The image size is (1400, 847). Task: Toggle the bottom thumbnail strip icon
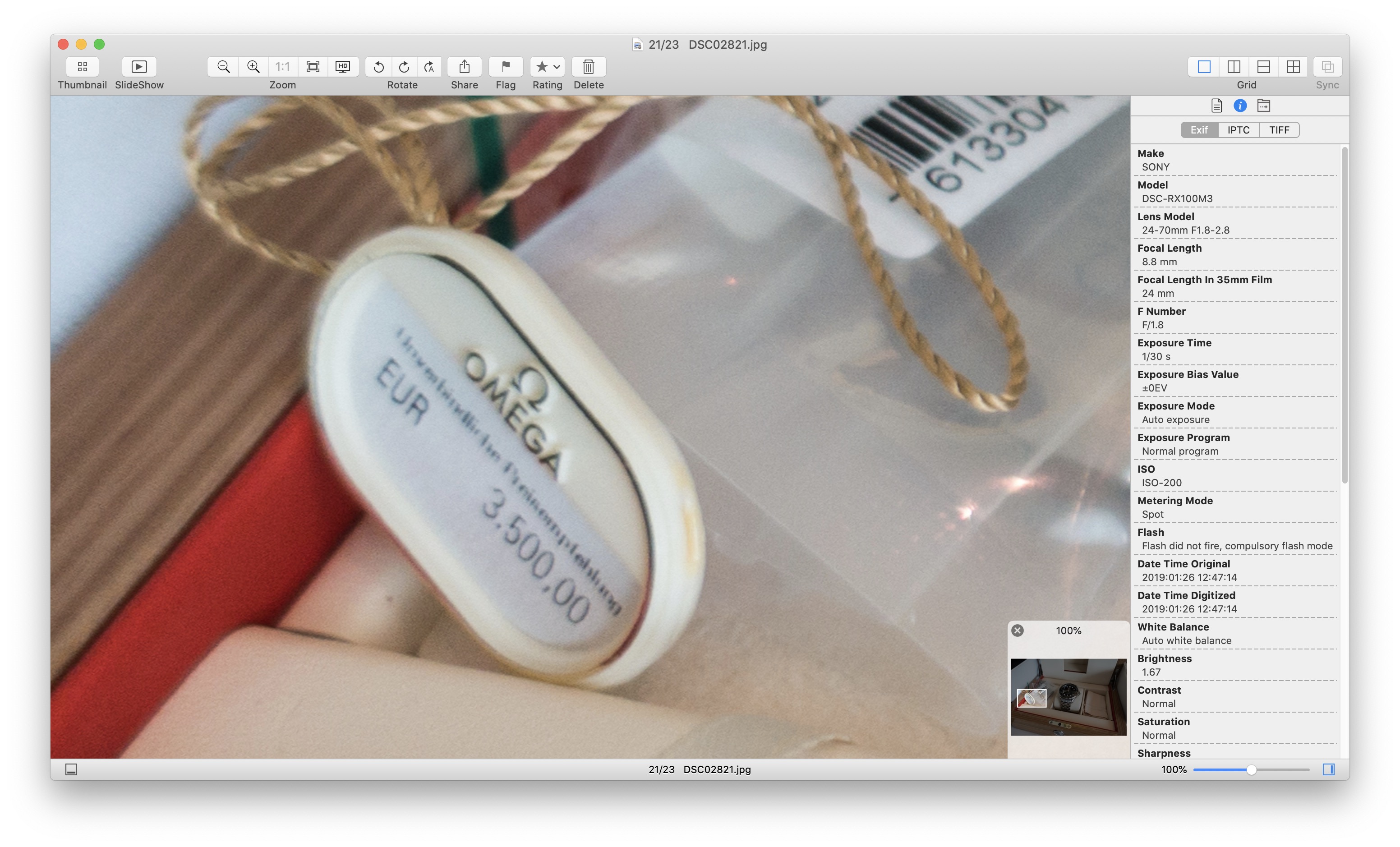coord(71,770)
